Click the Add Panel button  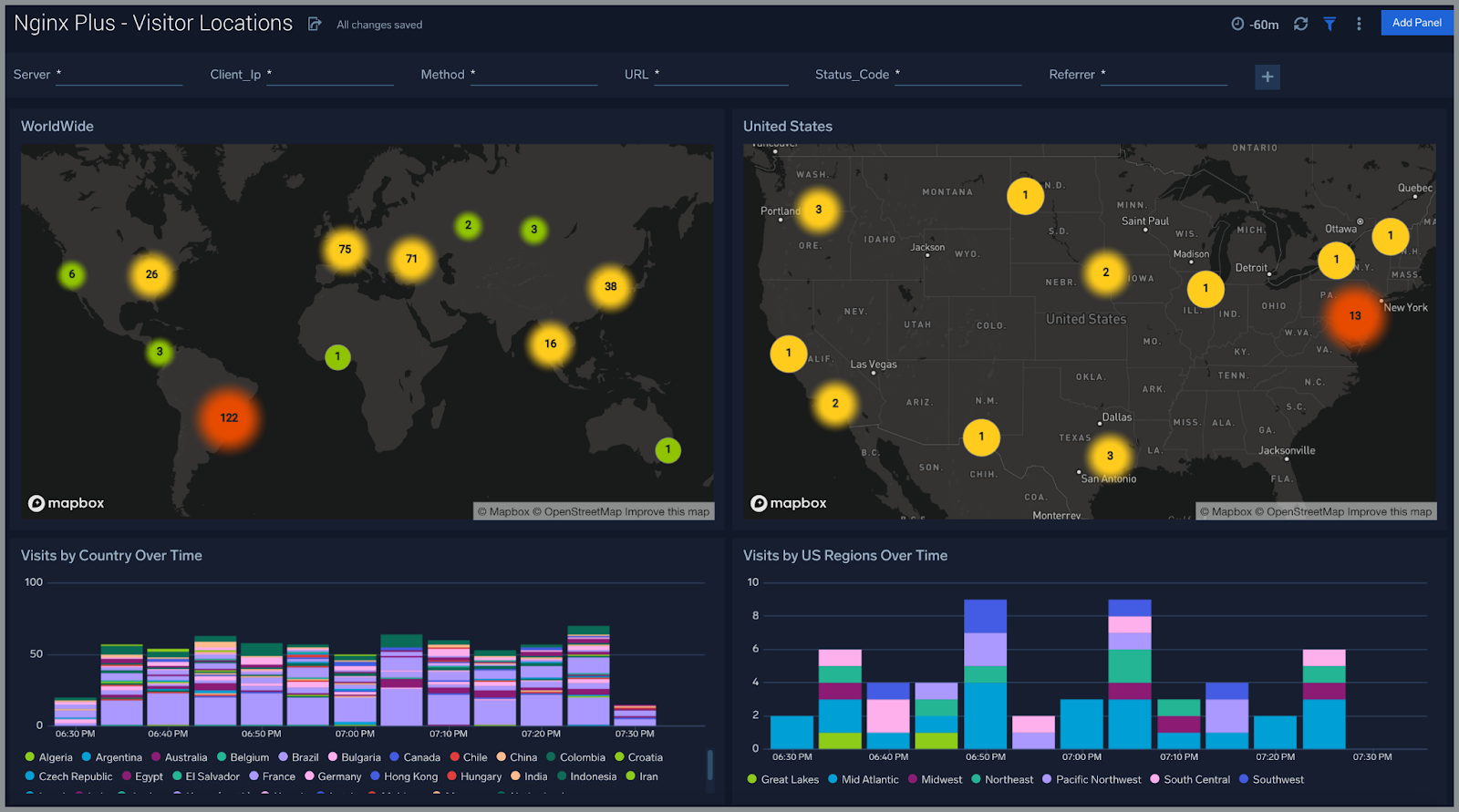(1416, 23)
